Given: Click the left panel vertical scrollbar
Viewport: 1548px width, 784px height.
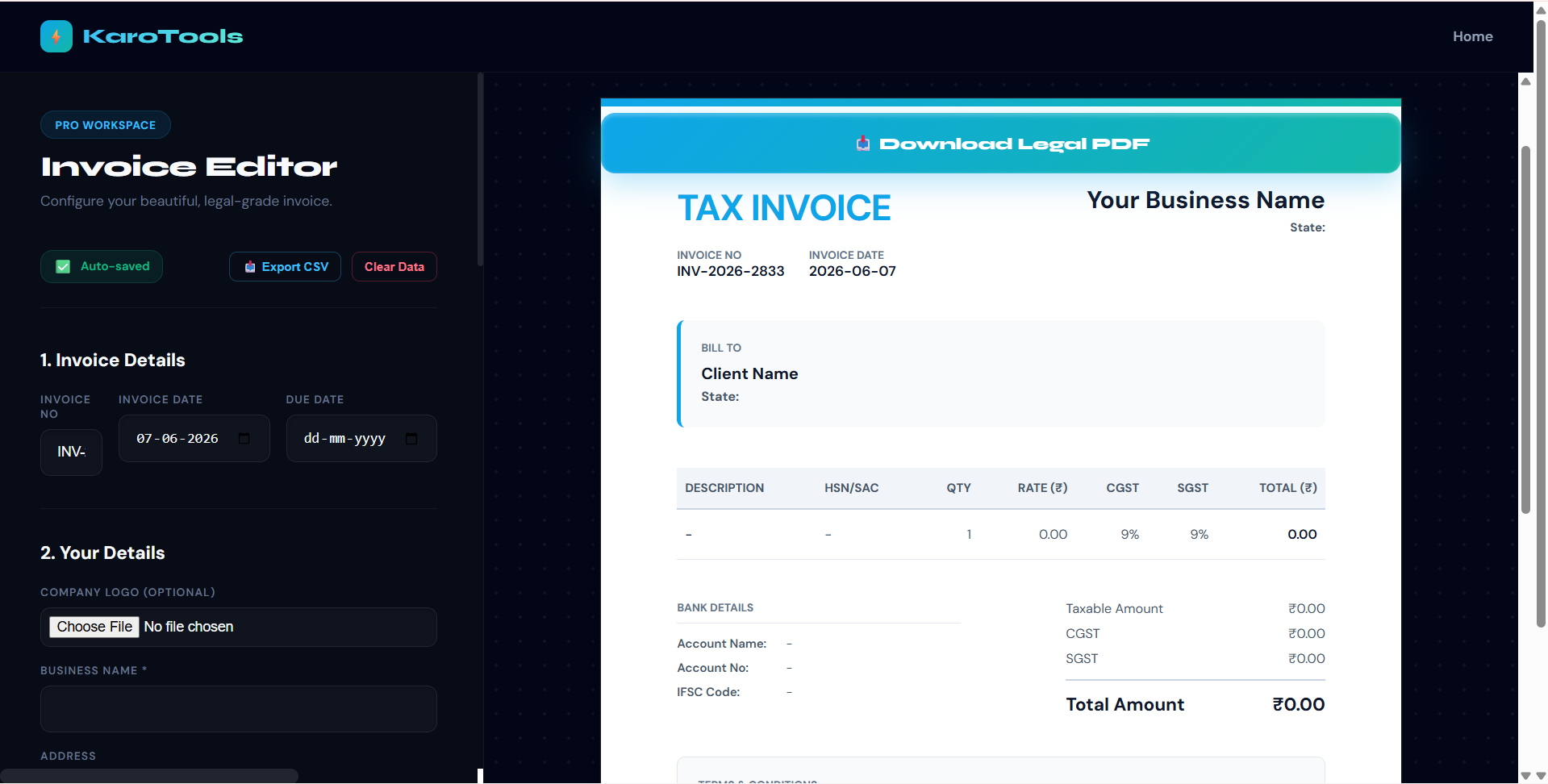Looking at the screenshot, I should (480, 169).
